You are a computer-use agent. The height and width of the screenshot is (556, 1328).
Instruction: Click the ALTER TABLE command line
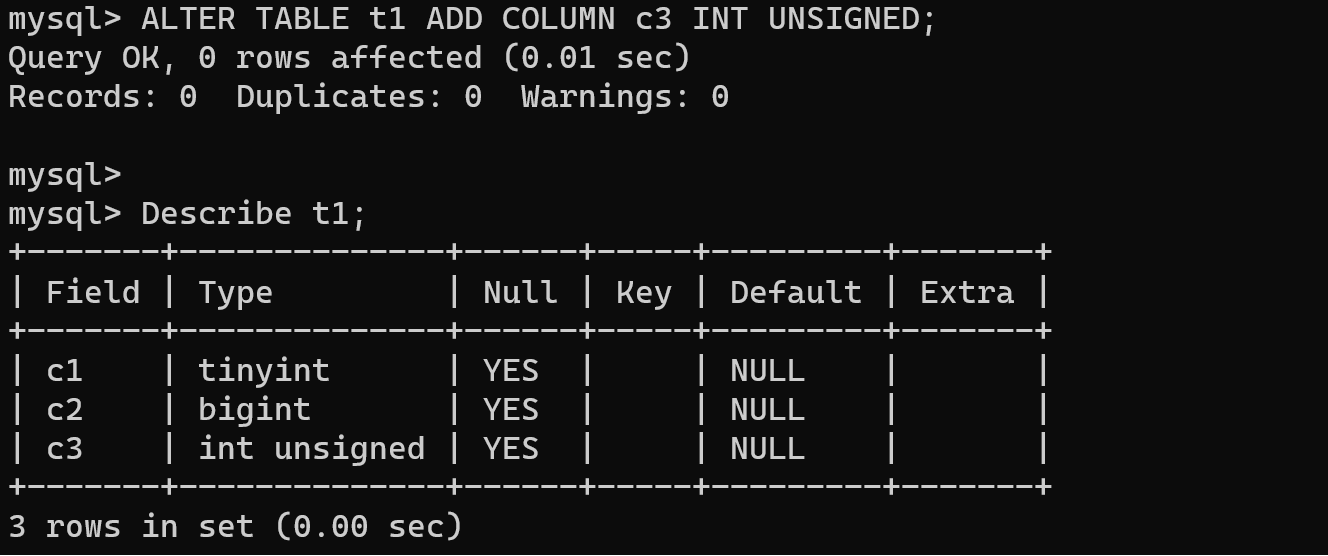pyautogui.click(x=472, y=19)
